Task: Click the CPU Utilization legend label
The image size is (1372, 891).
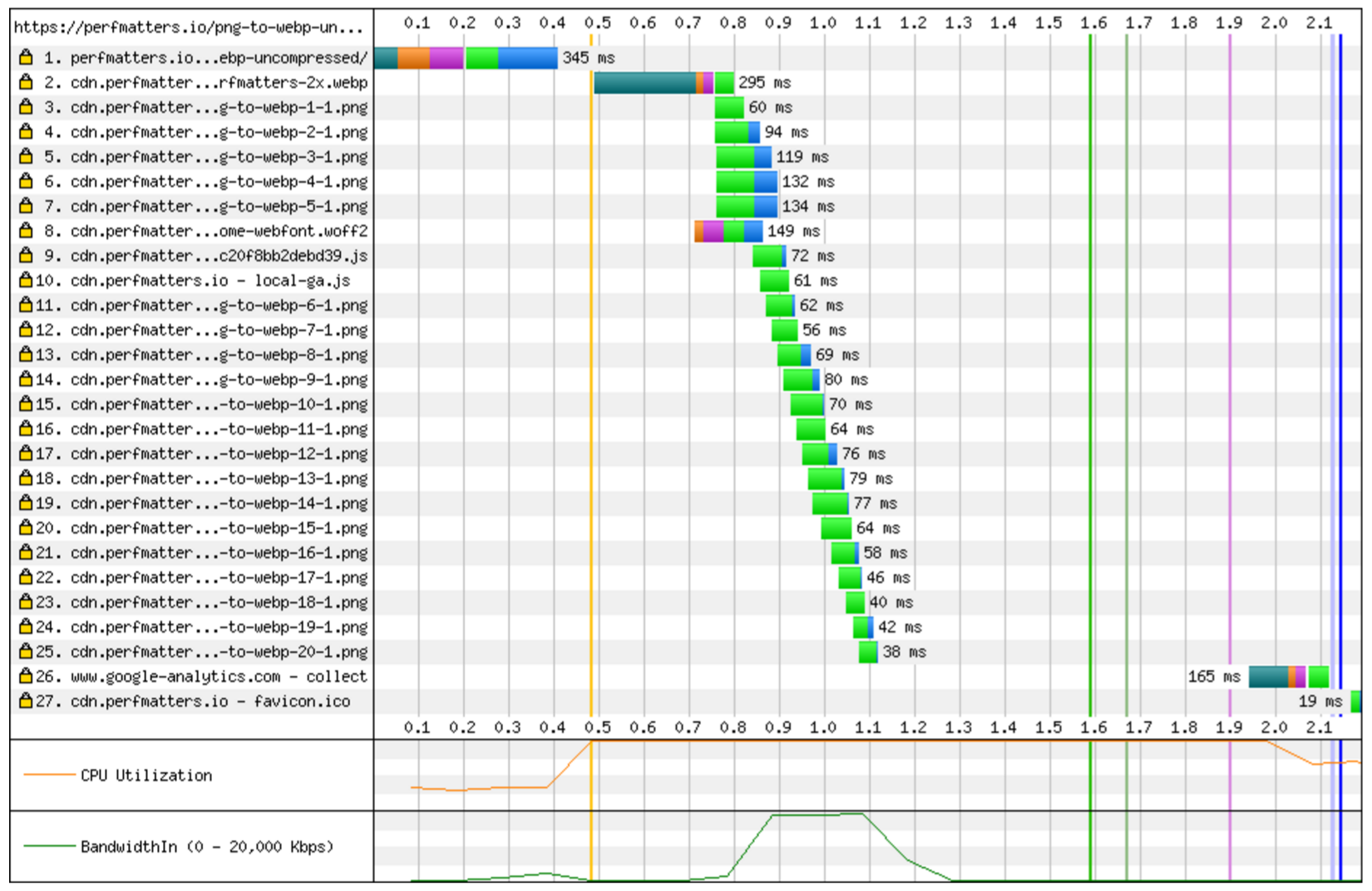Action: (x=146, y=775)
